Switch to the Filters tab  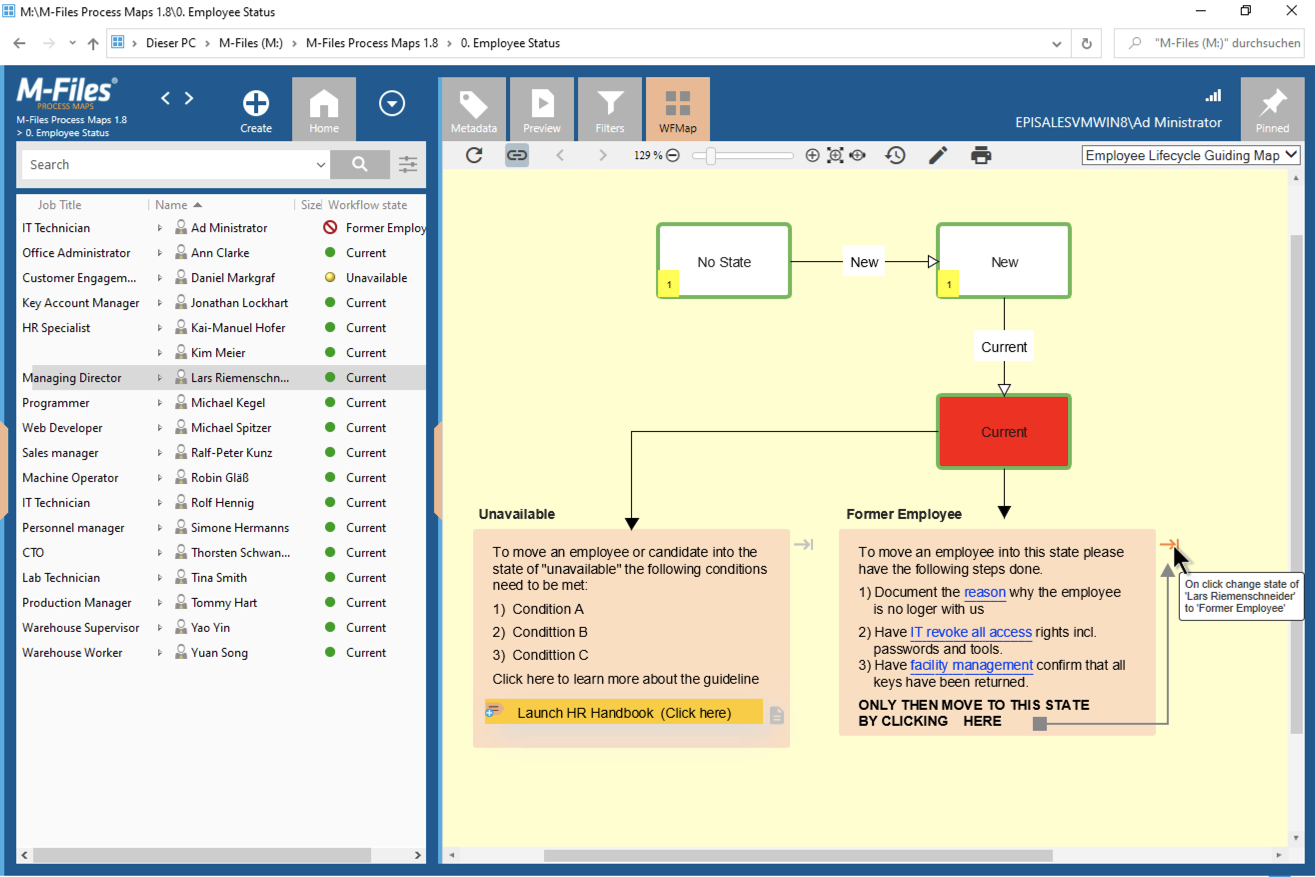point(610,109)
